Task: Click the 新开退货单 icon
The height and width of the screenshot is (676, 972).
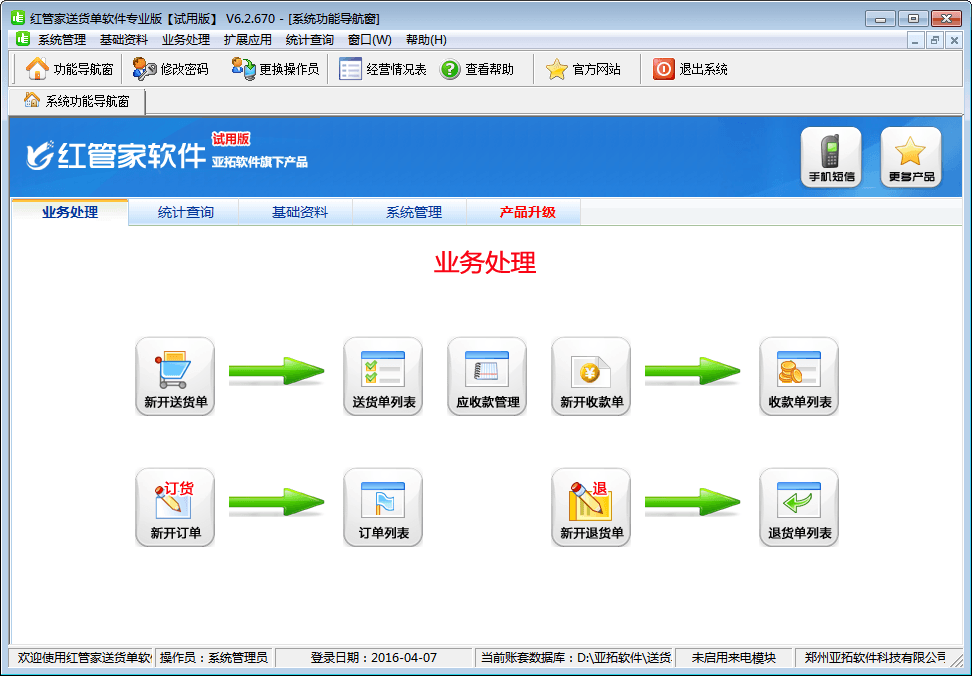Action: click(x=591, y=506)
